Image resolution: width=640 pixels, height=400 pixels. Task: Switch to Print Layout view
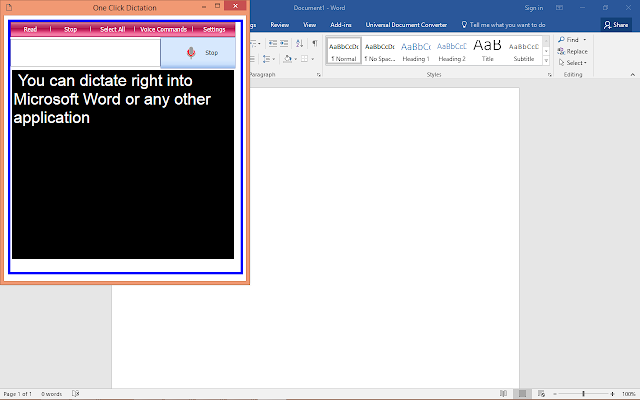[x=522, y=394]
